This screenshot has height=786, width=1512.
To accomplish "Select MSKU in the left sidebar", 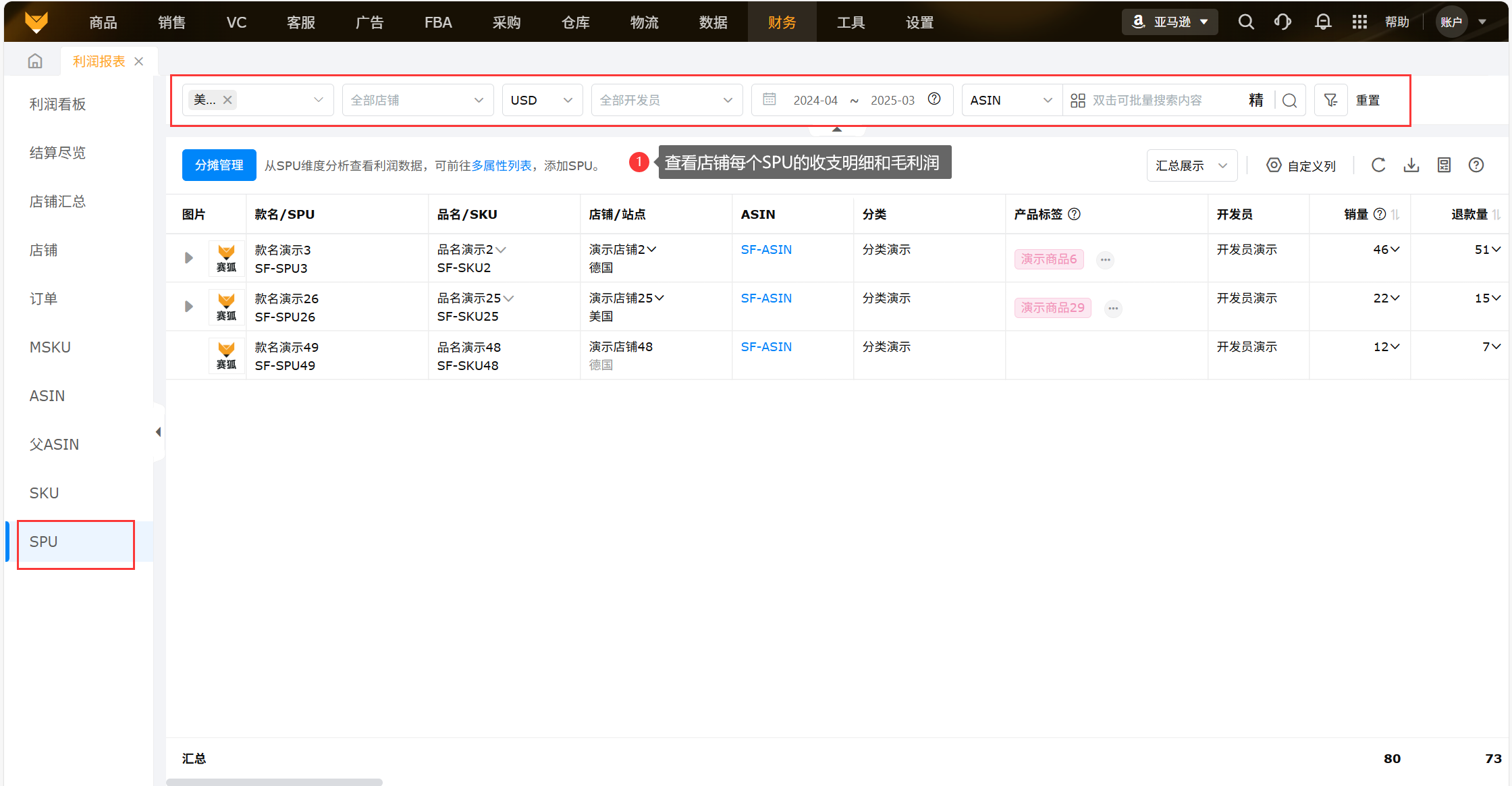I will point(50,348).
